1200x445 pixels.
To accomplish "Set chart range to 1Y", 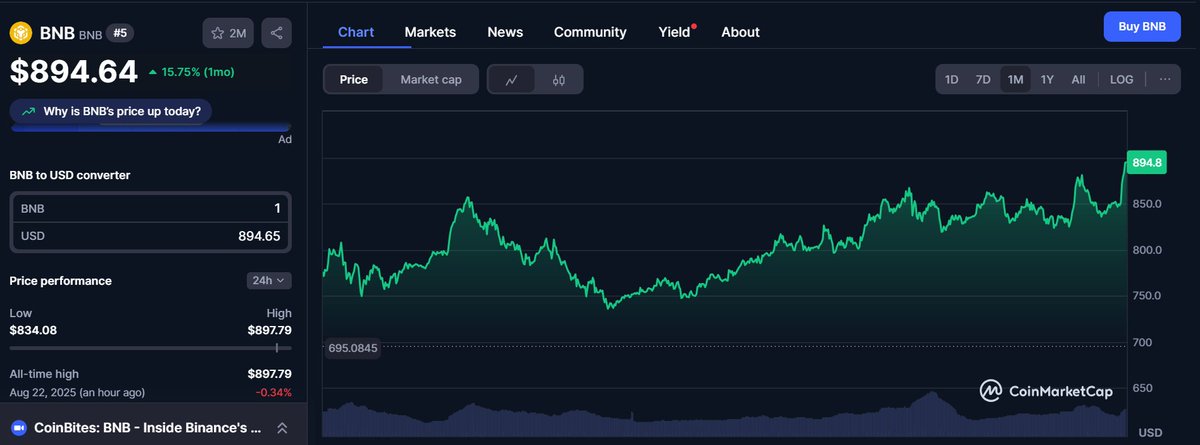I will pyautogui.click(x=1047, y=79).
